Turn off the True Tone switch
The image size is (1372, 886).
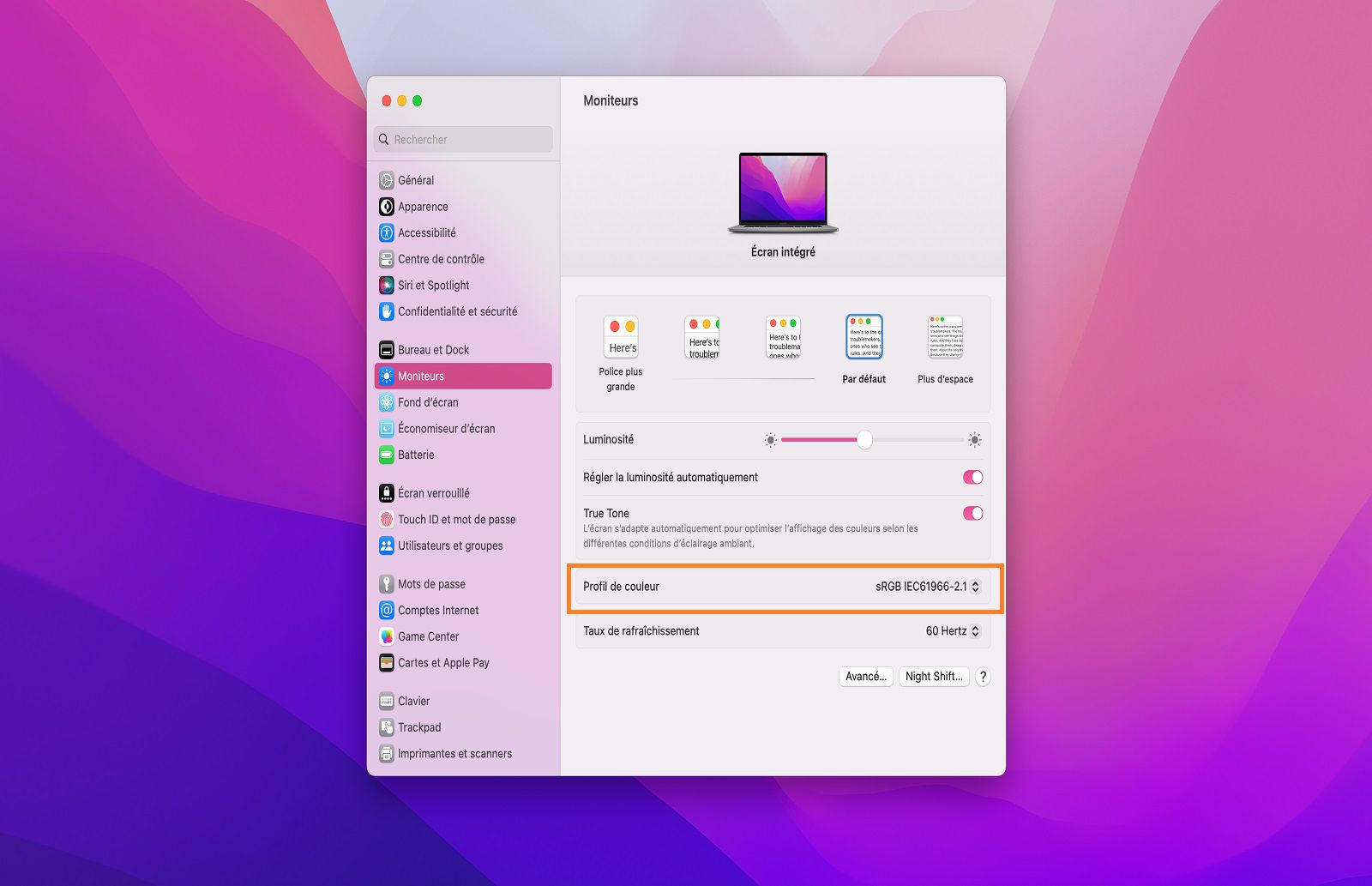973,514
